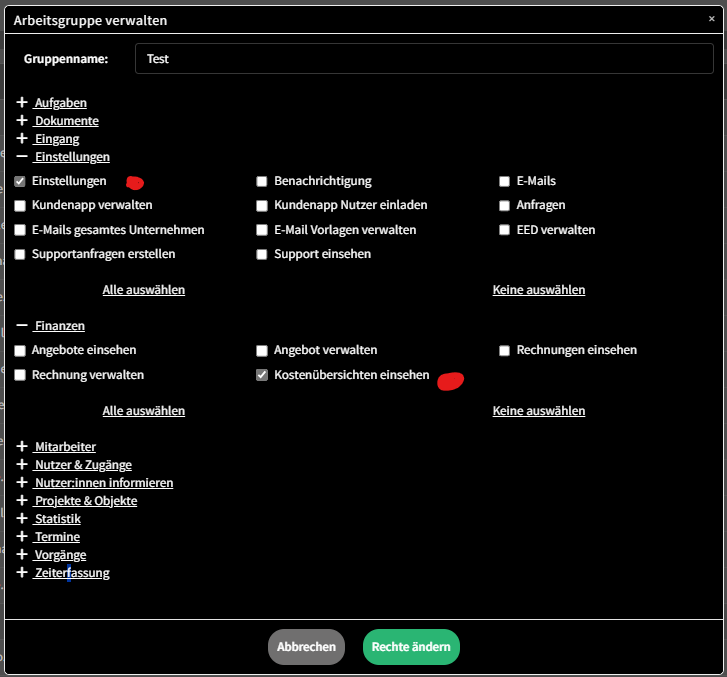
Task: Expand the Zeiterfassung plus icon
Action: 22,573
